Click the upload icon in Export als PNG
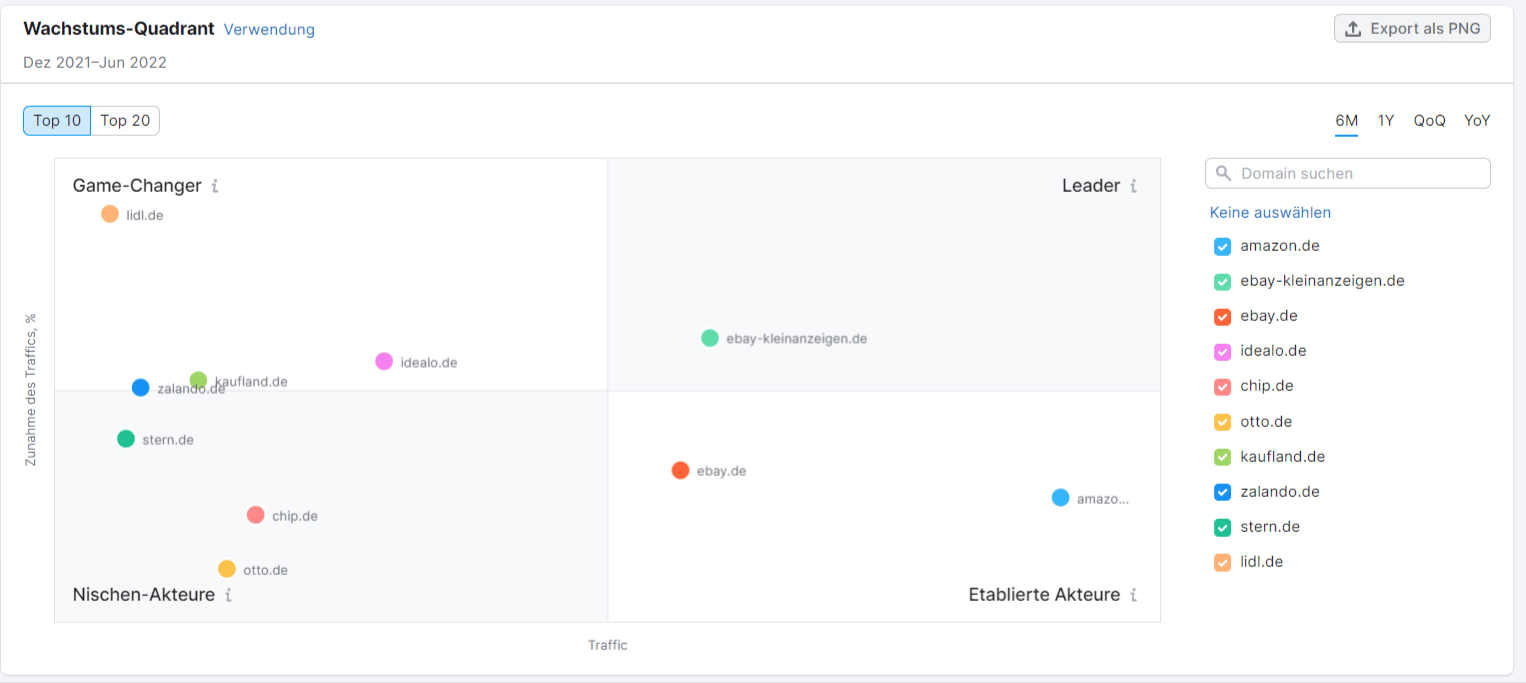 tap(1354, 28)
